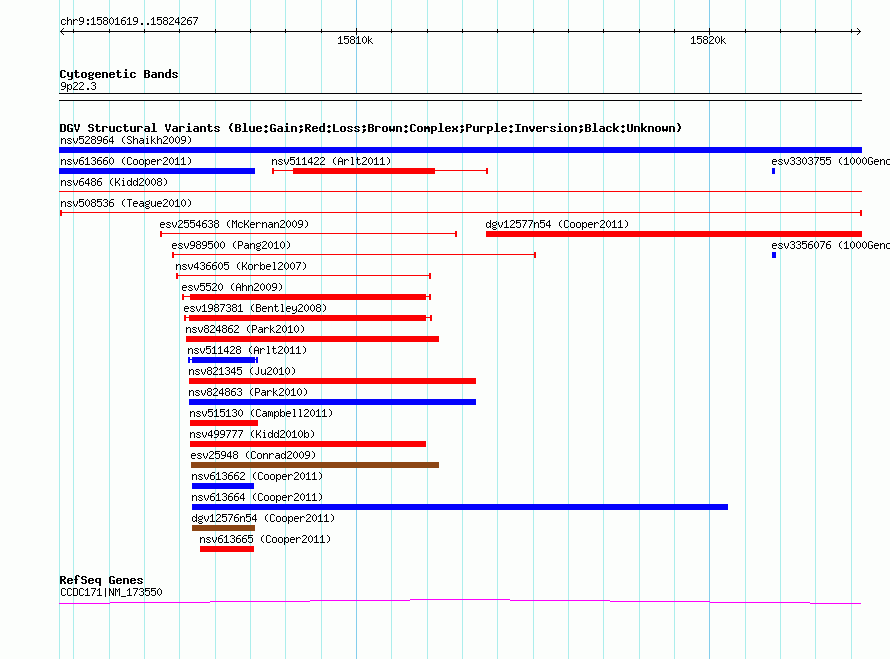Select nsv613664 (Cooper2011) label

[x=257, y=497]
